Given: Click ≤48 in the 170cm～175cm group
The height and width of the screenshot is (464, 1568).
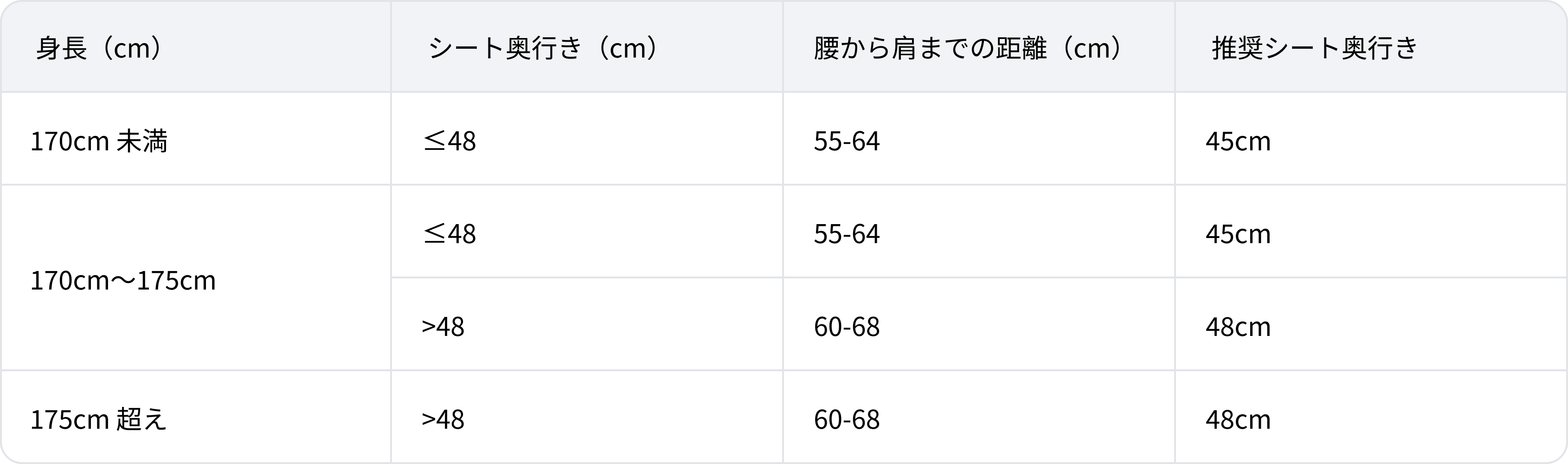Looking at the screenshot, I should coord(449,234).
